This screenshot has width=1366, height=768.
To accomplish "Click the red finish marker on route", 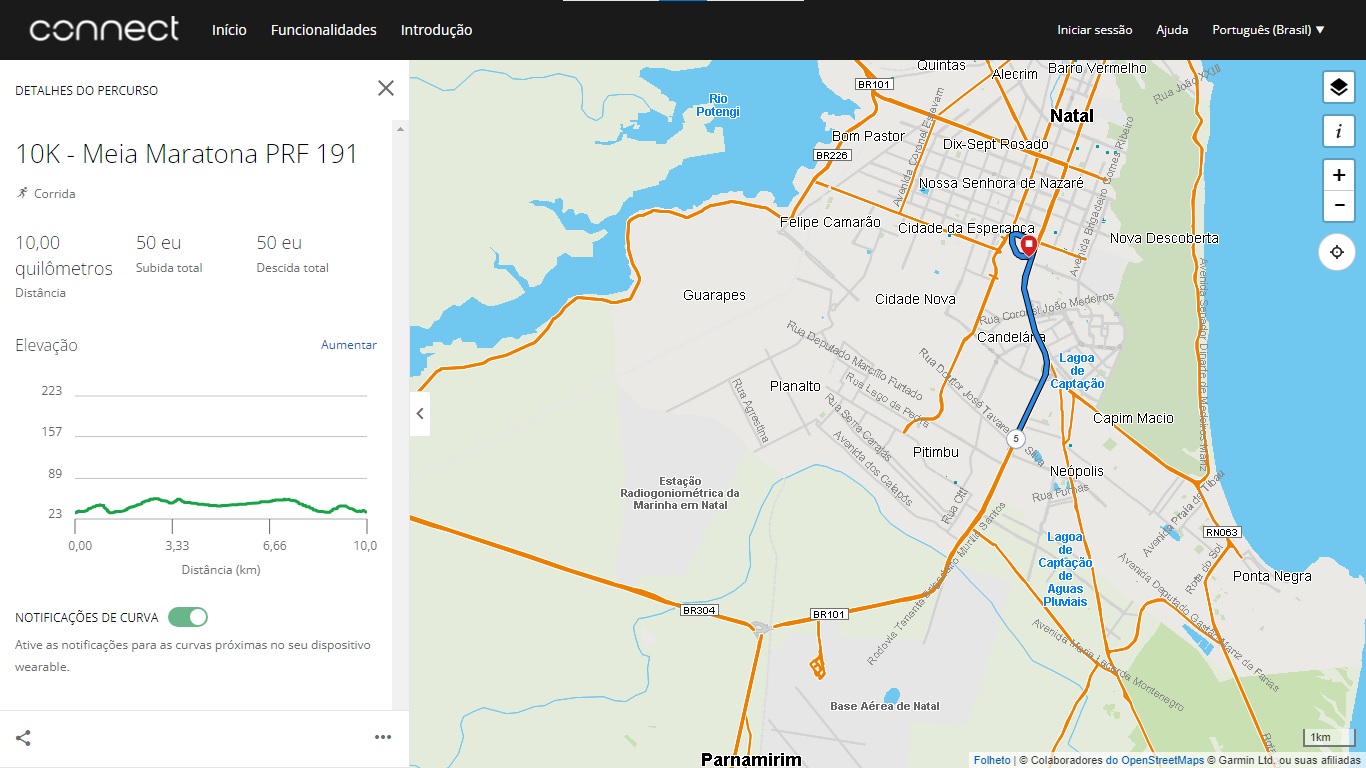I will click(x=1027, y=245).
